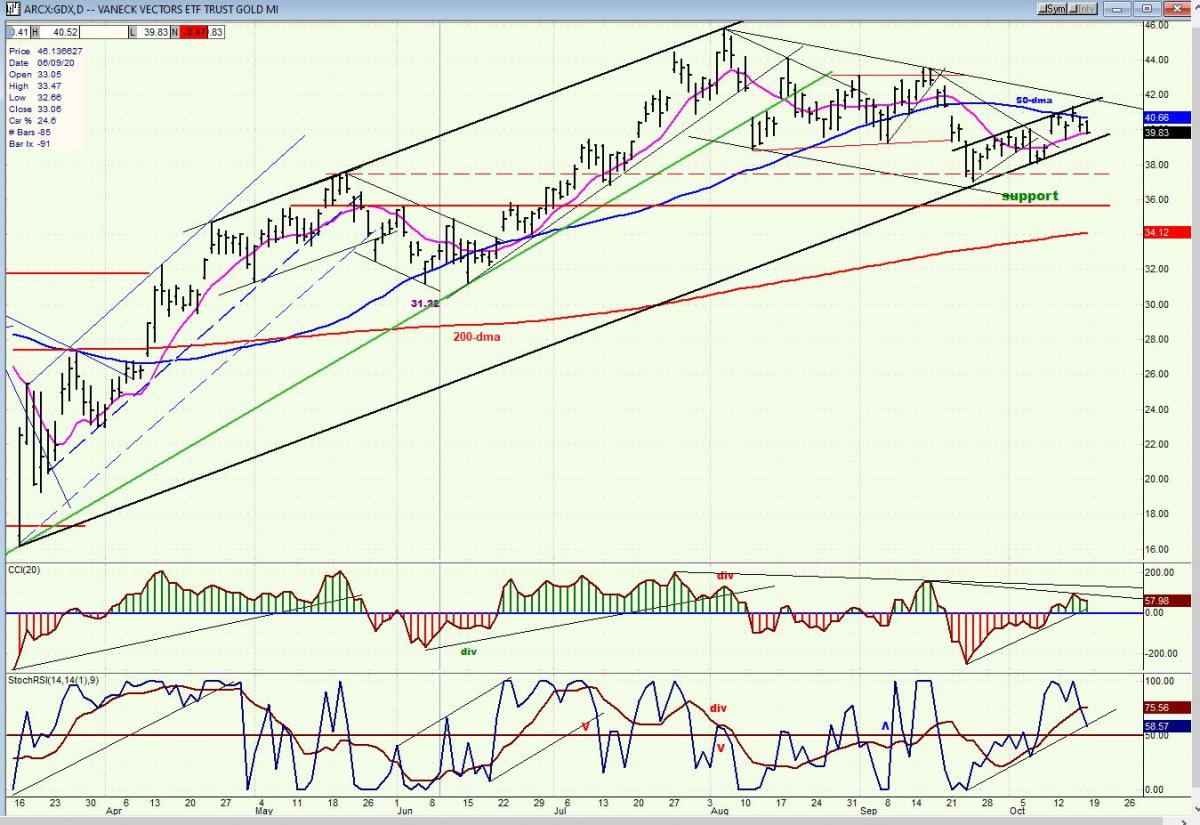
Task: Click the chart window icon in title bar
Action: (13, 9)
